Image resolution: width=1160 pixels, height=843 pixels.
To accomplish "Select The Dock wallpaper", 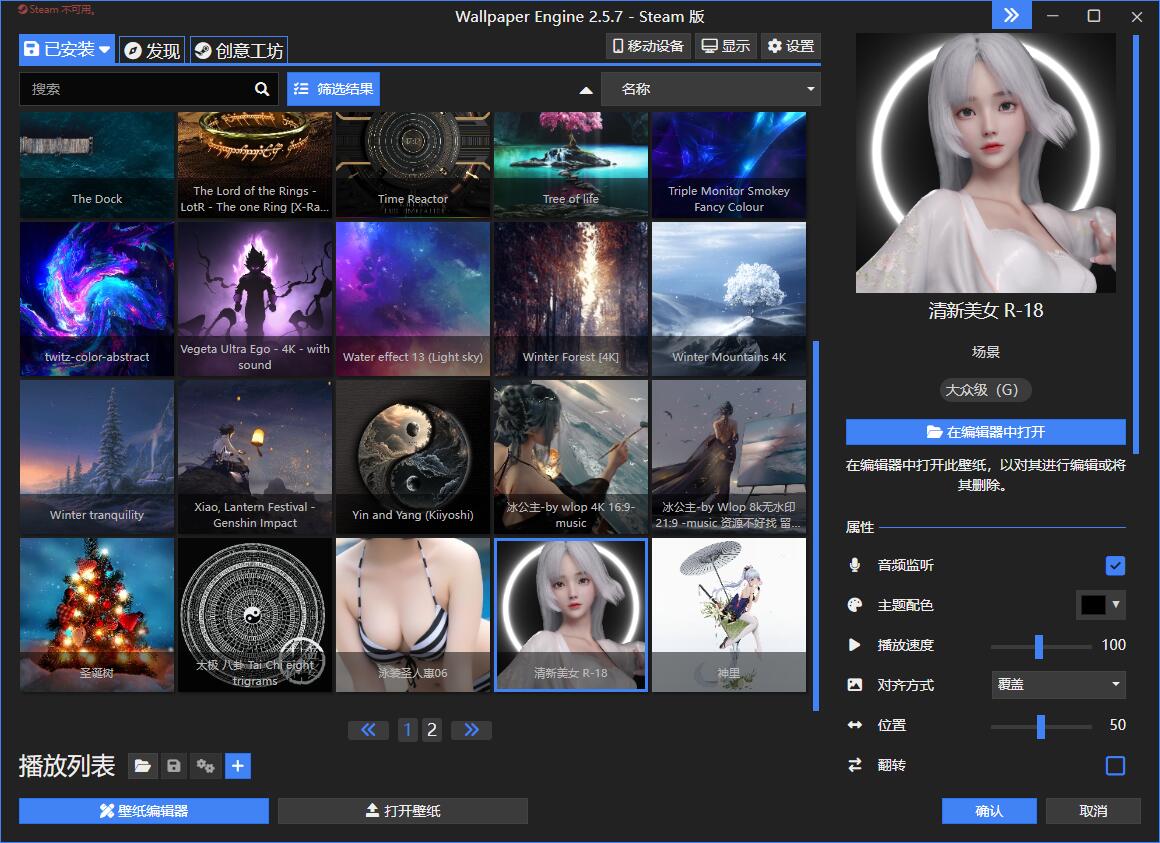I will pos(97,165).
